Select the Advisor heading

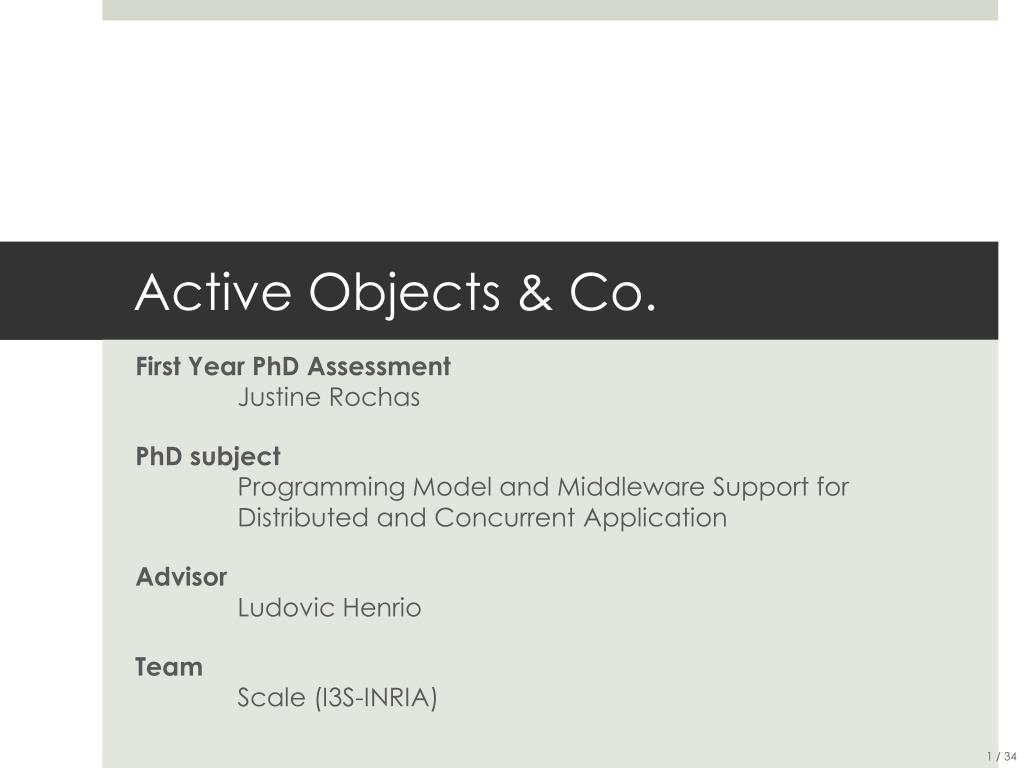181,577
